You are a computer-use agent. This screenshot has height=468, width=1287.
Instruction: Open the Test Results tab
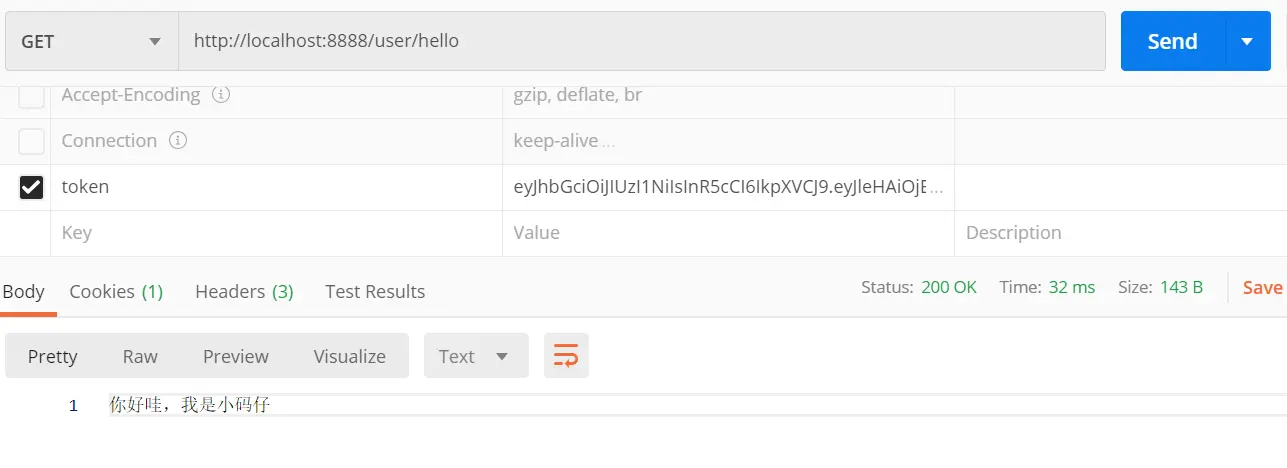coord(375,291)
